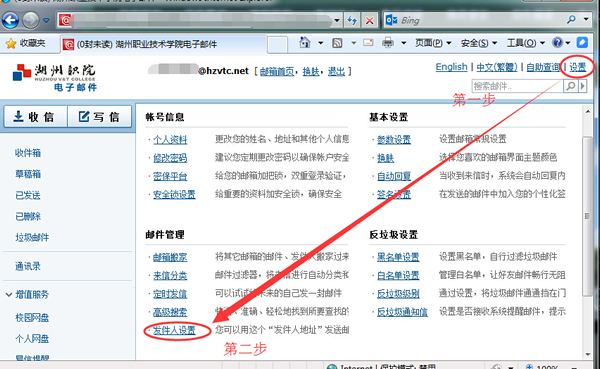Open the recent pages dropdown beside Forward
600x369 pixels.
tap(46, 20)
